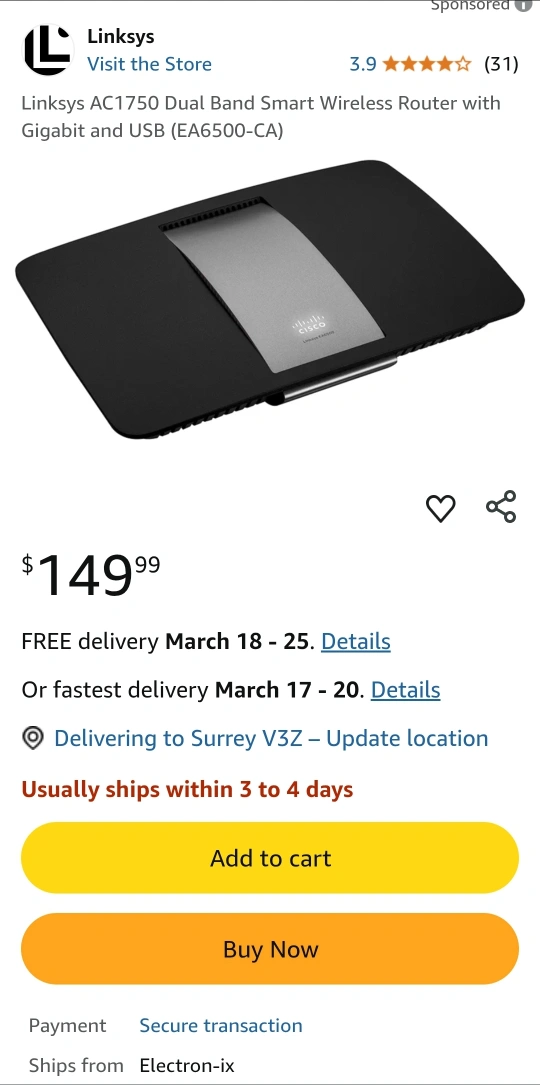Open Details for fastest delivery

(406, 690)
